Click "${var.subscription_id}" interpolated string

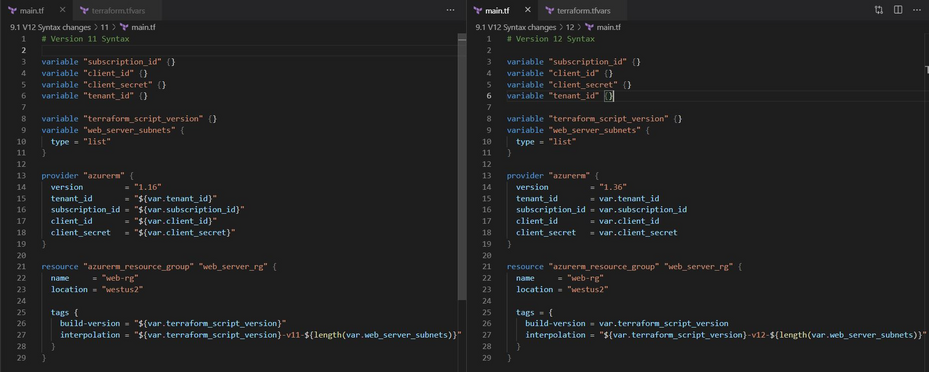click(x=189, y=210)
